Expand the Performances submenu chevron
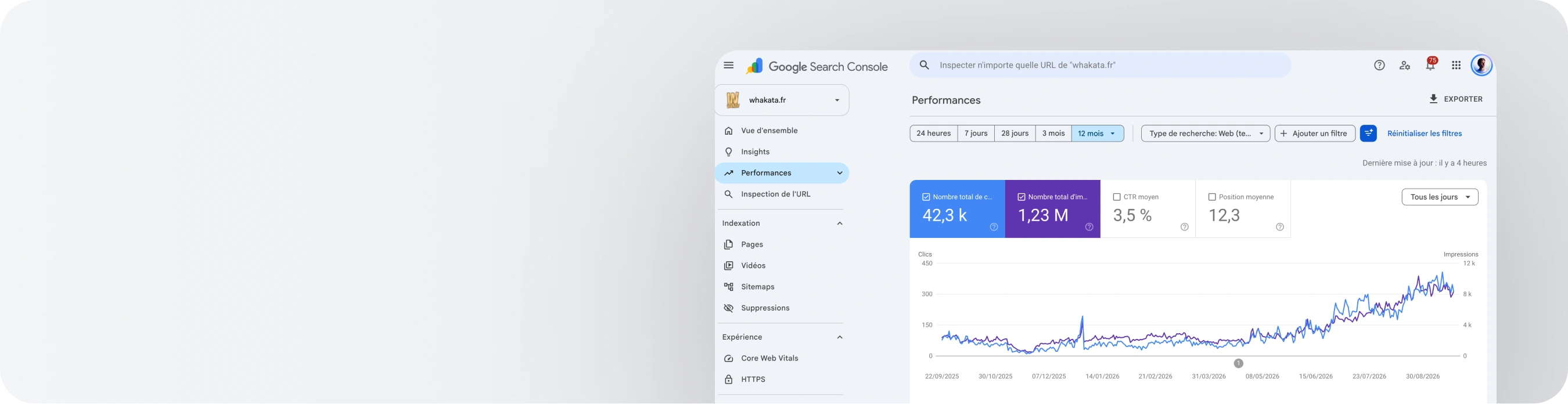Image resolution: width=1568 pixels, height=404 pixels. tap(839, 174)
